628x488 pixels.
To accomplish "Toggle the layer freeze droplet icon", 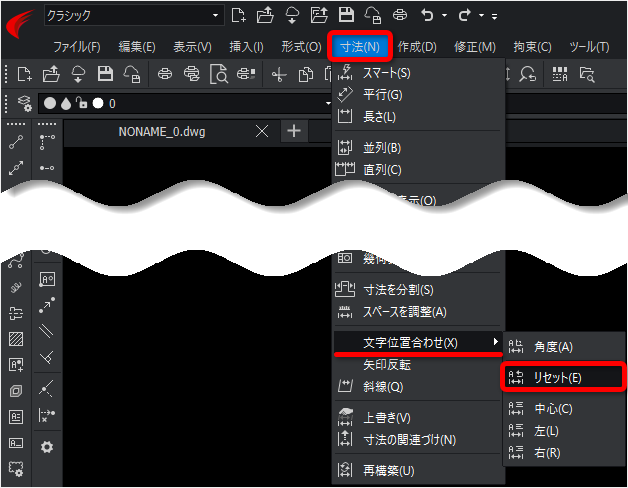I will 66,103.
